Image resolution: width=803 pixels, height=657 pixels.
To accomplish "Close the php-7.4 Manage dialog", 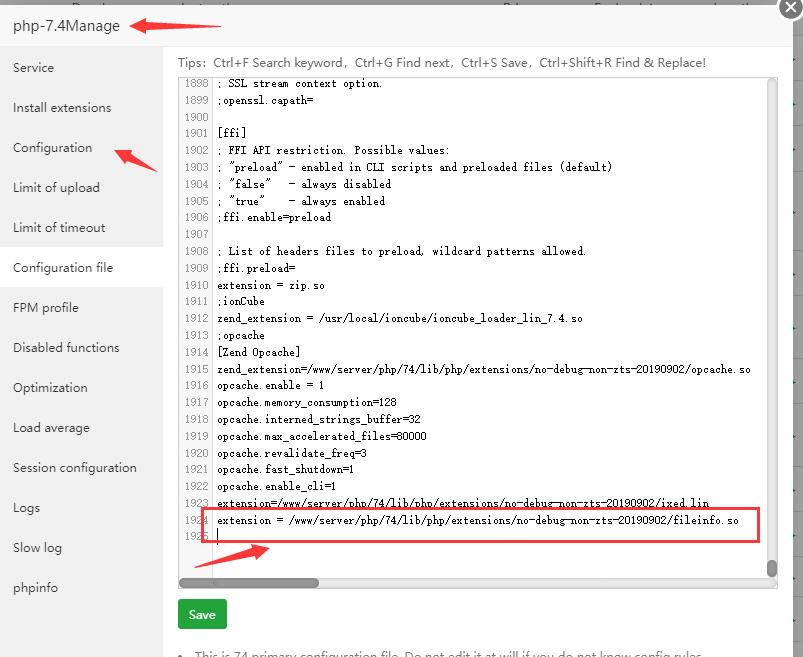I will tap(791, 8).
